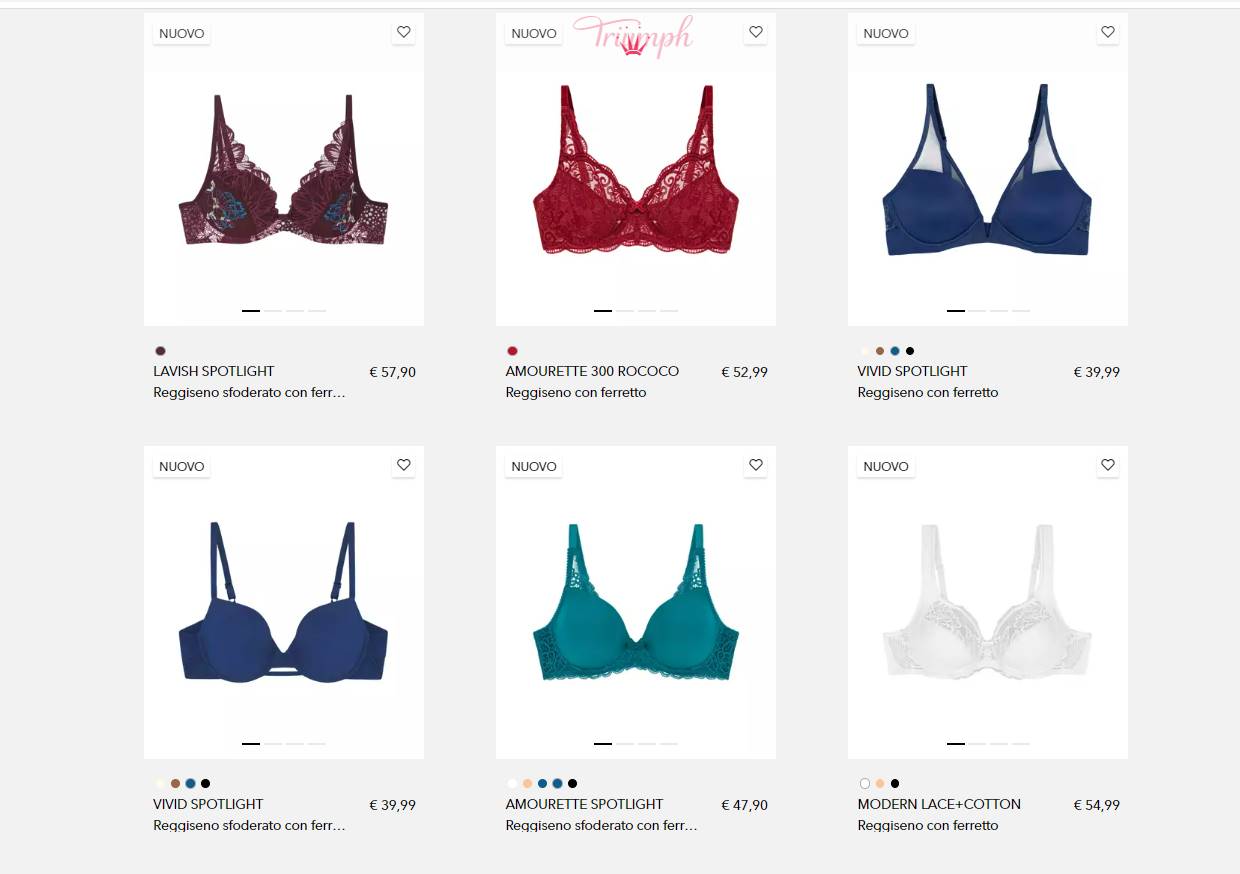Viewport: 1240px width, 874px height.
Task: Save the teal Amourette Spotlight to wishlist
Action: tap(756, 465)
